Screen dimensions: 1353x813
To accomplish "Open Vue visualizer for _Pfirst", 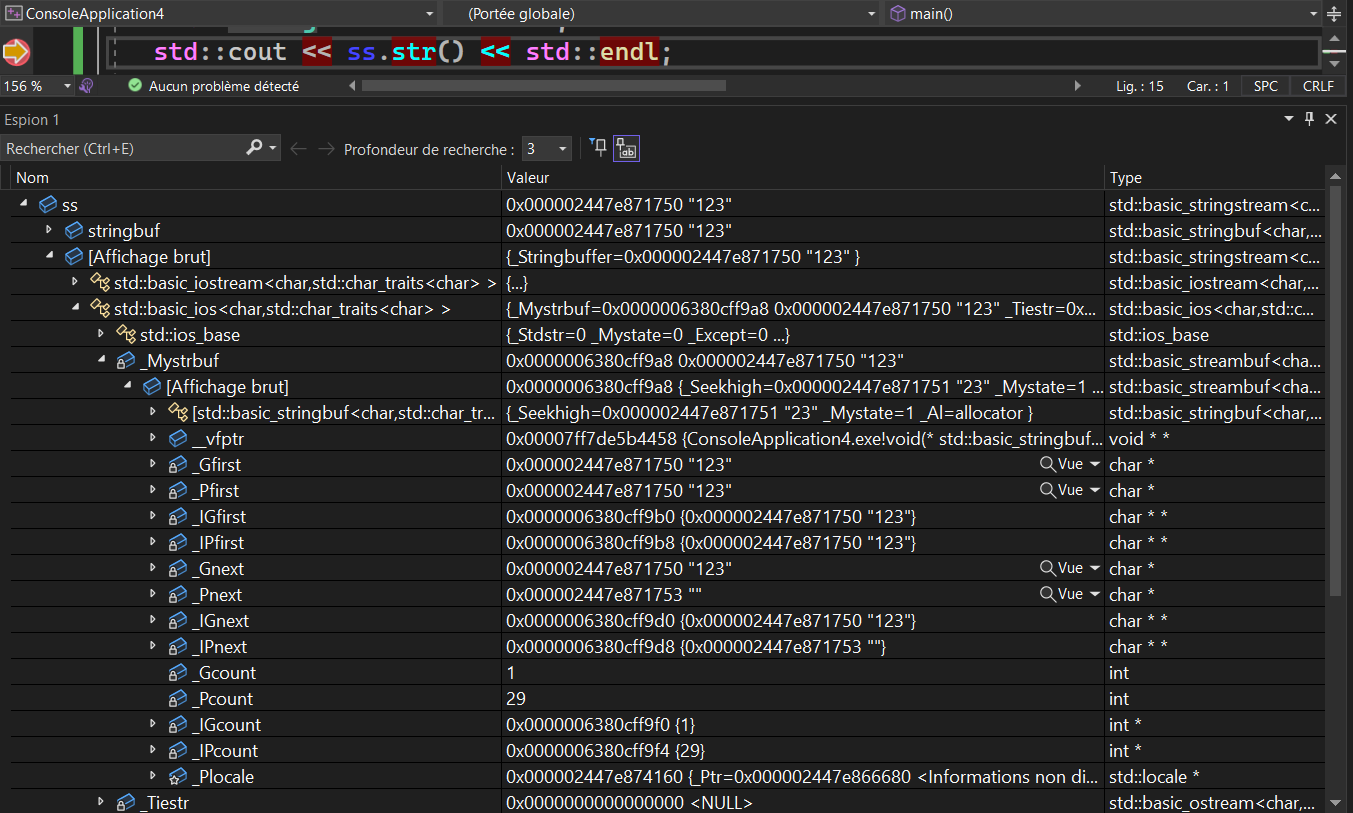I will pyautogui.click(x=1062, y=490).
